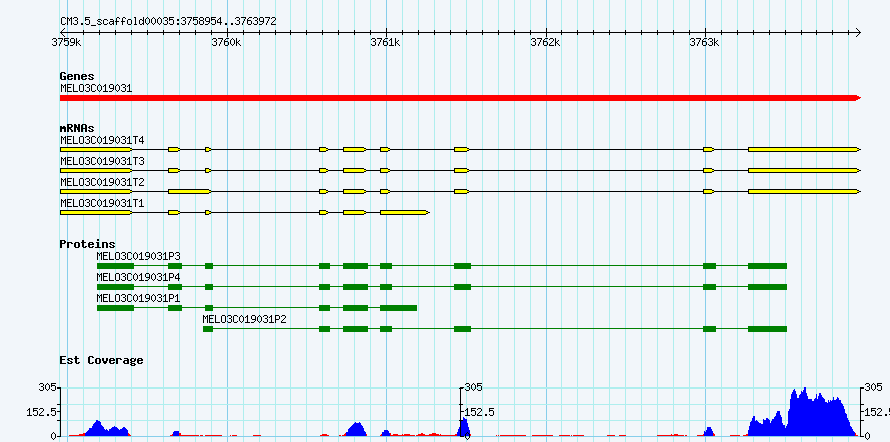The width and height of the screenshot is (890, 442).
Task: Click the last wide block of MELO3C019031P1
Action: (398, 308)
